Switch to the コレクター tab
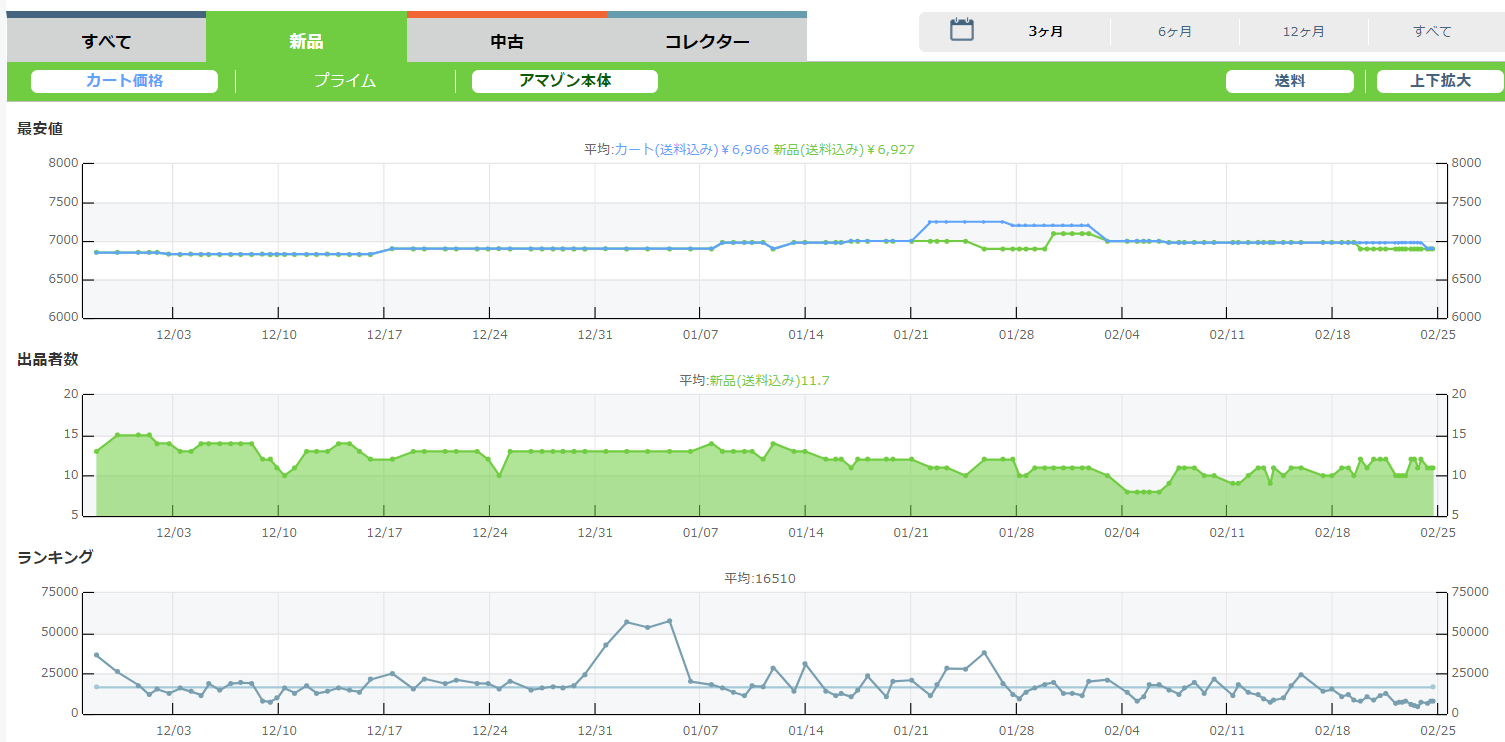 (x=707, y=41)
